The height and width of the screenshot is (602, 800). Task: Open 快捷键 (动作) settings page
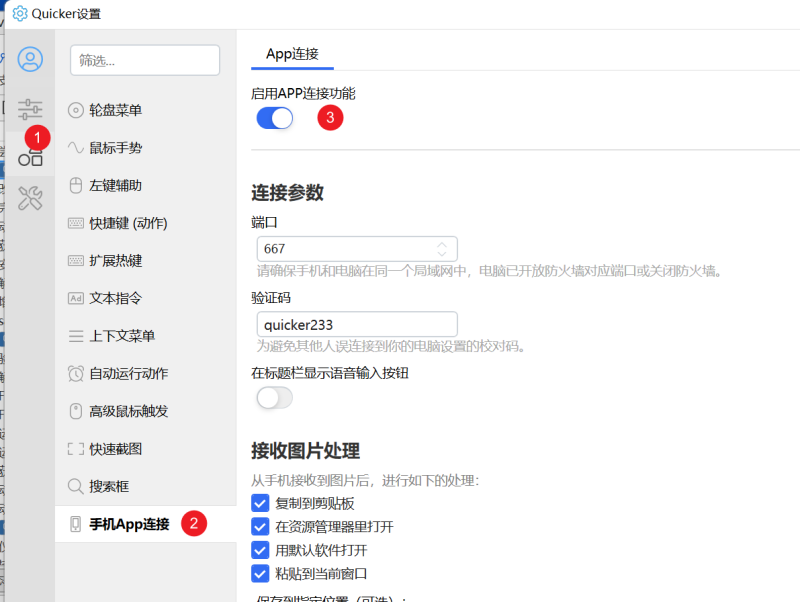click(x=145, y=223)
